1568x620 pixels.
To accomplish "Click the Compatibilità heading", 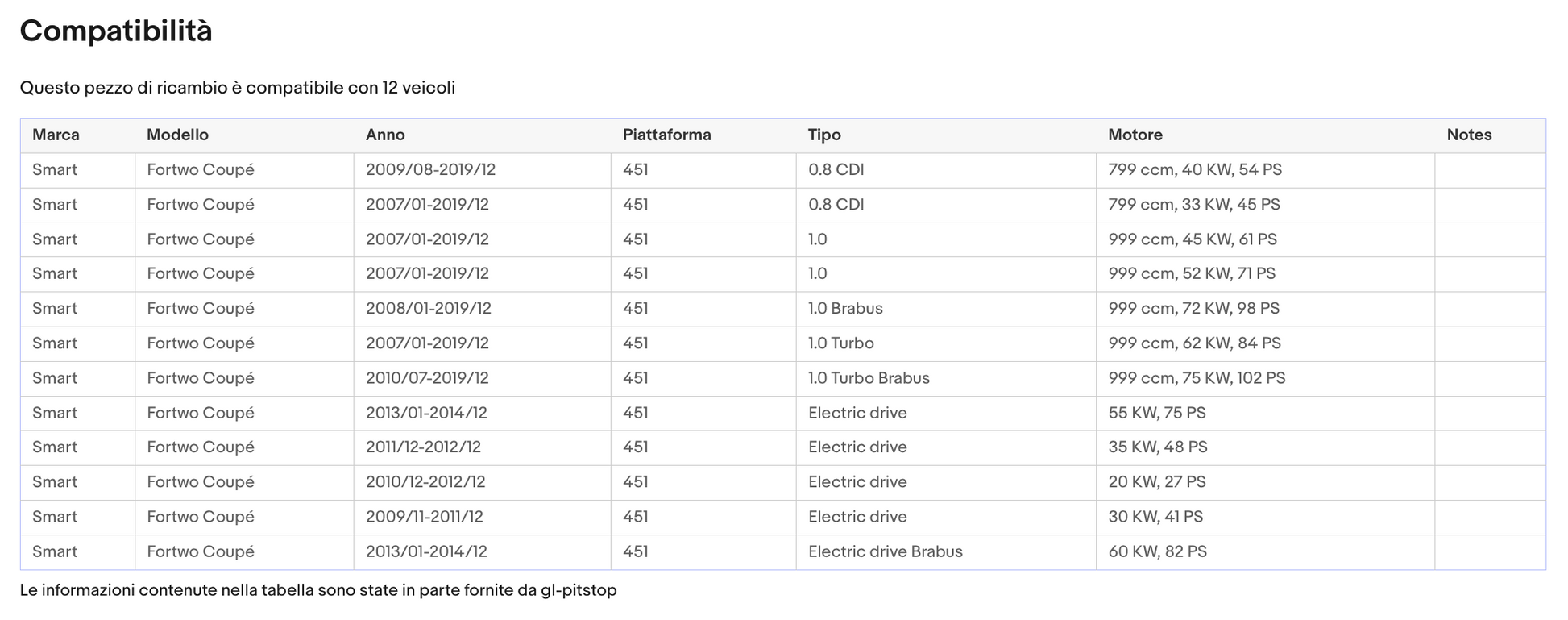I will pyautogui.click(x=116, y=31).
